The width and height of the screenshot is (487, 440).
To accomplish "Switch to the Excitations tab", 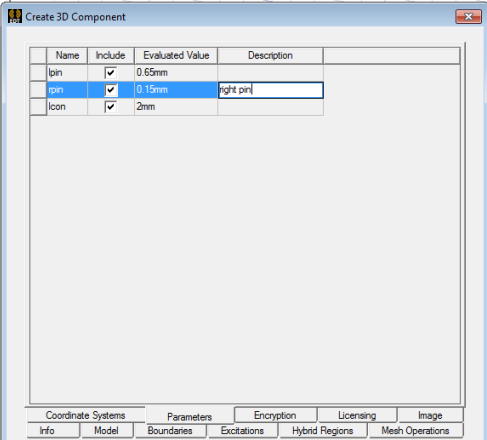I will point(242,430).
